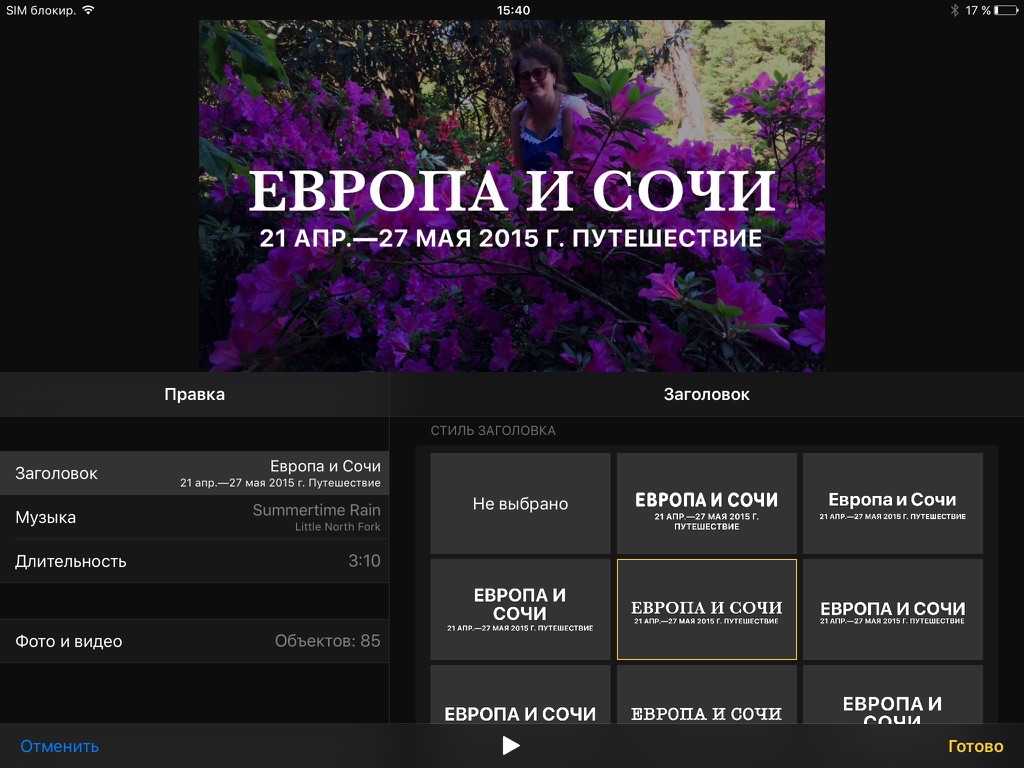Tap the Правка panel header
Image resolution: width=1024 pixels, height=768 pixels.
click(194, 394)
